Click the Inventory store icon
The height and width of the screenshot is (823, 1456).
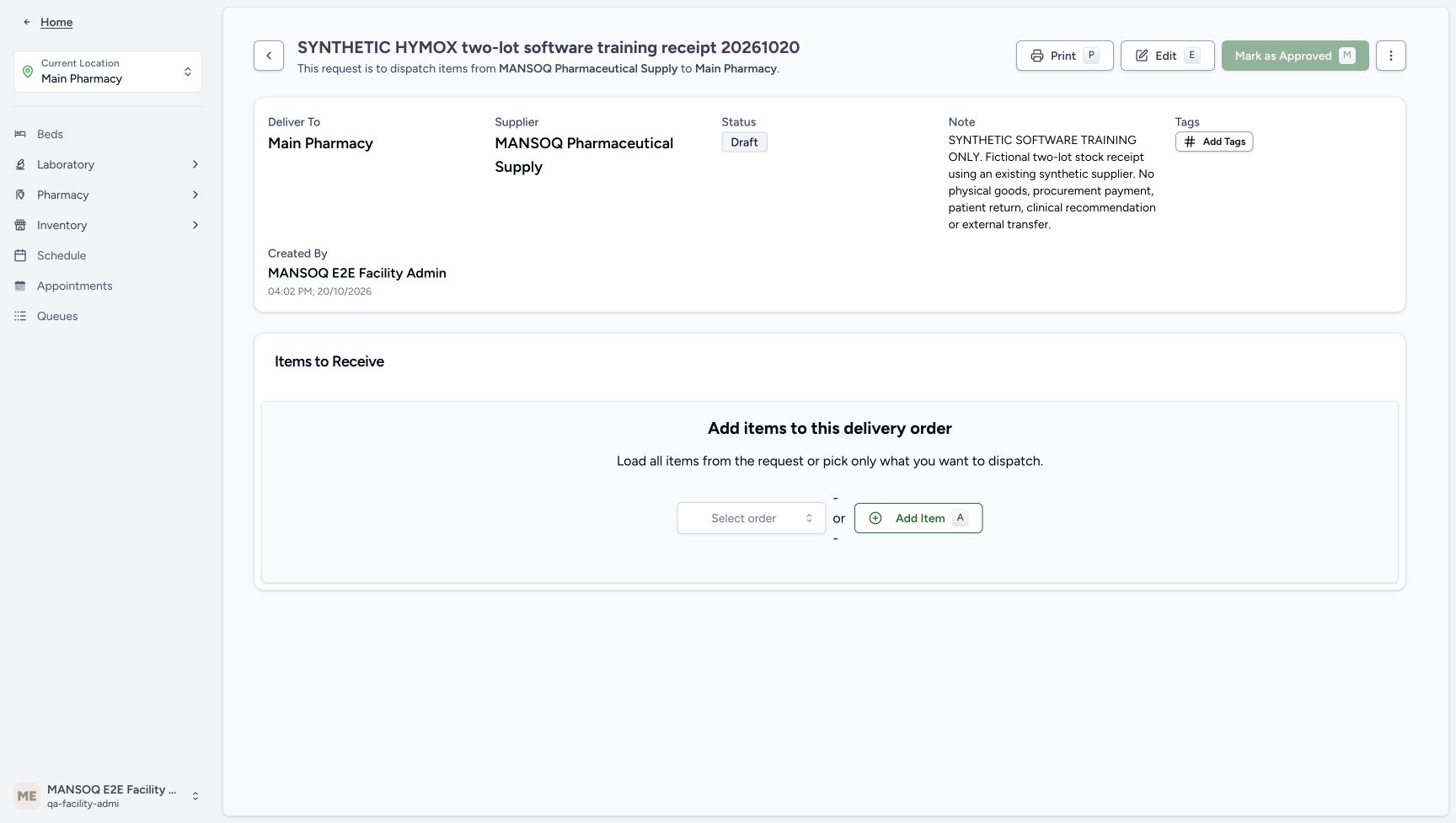click(x=20, y=225)
